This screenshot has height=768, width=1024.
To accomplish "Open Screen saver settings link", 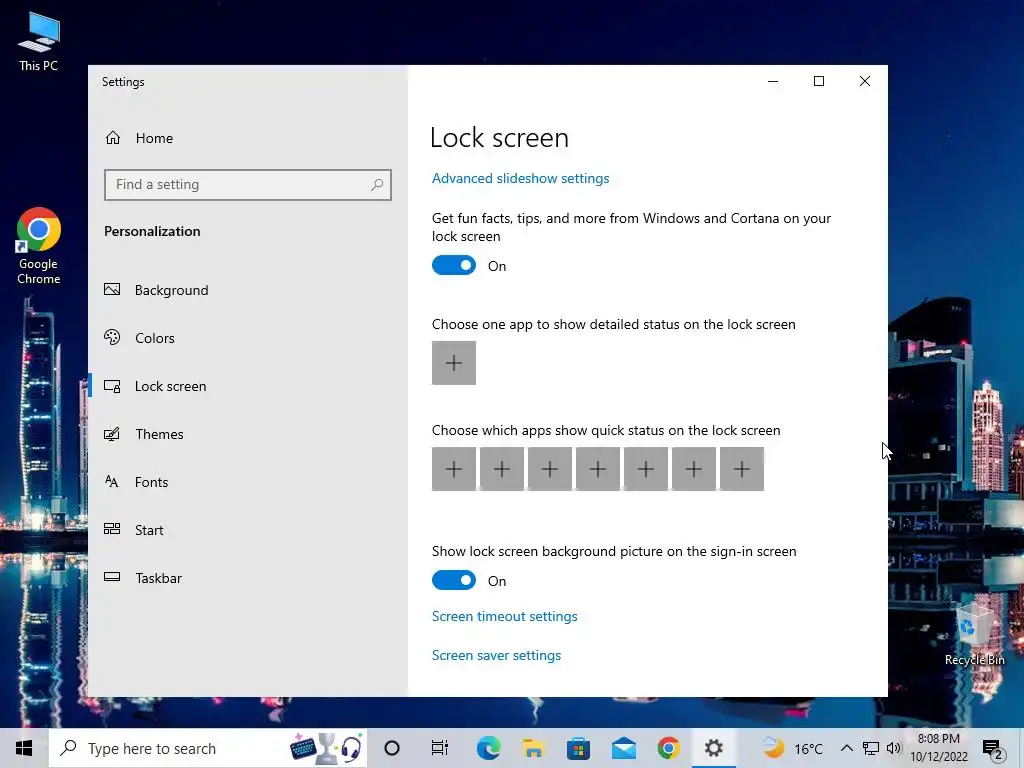I will coord(496,655).
